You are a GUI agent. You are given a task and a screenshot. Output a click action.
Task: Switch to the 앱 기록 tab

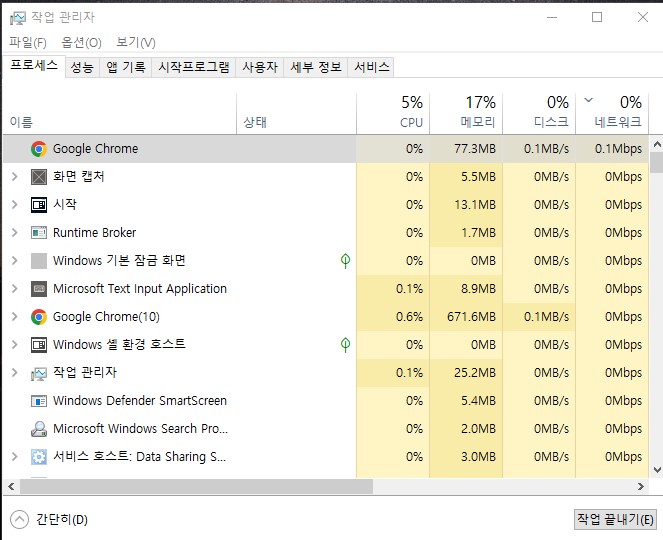126,67
